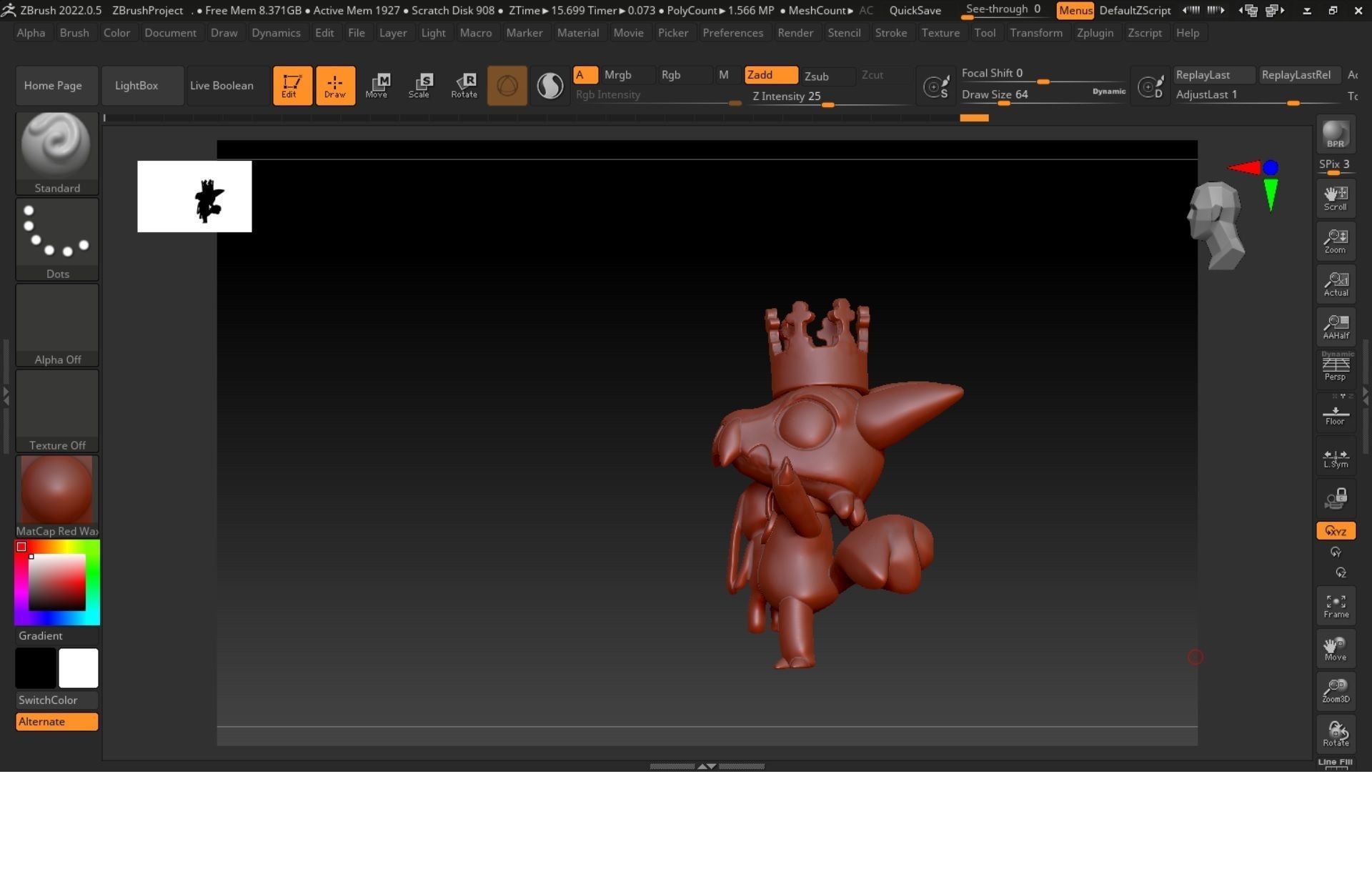The height and width of the screenshot is (869, 1372).
Task: Toggle Draw mode
Action: tap(335, 86)
